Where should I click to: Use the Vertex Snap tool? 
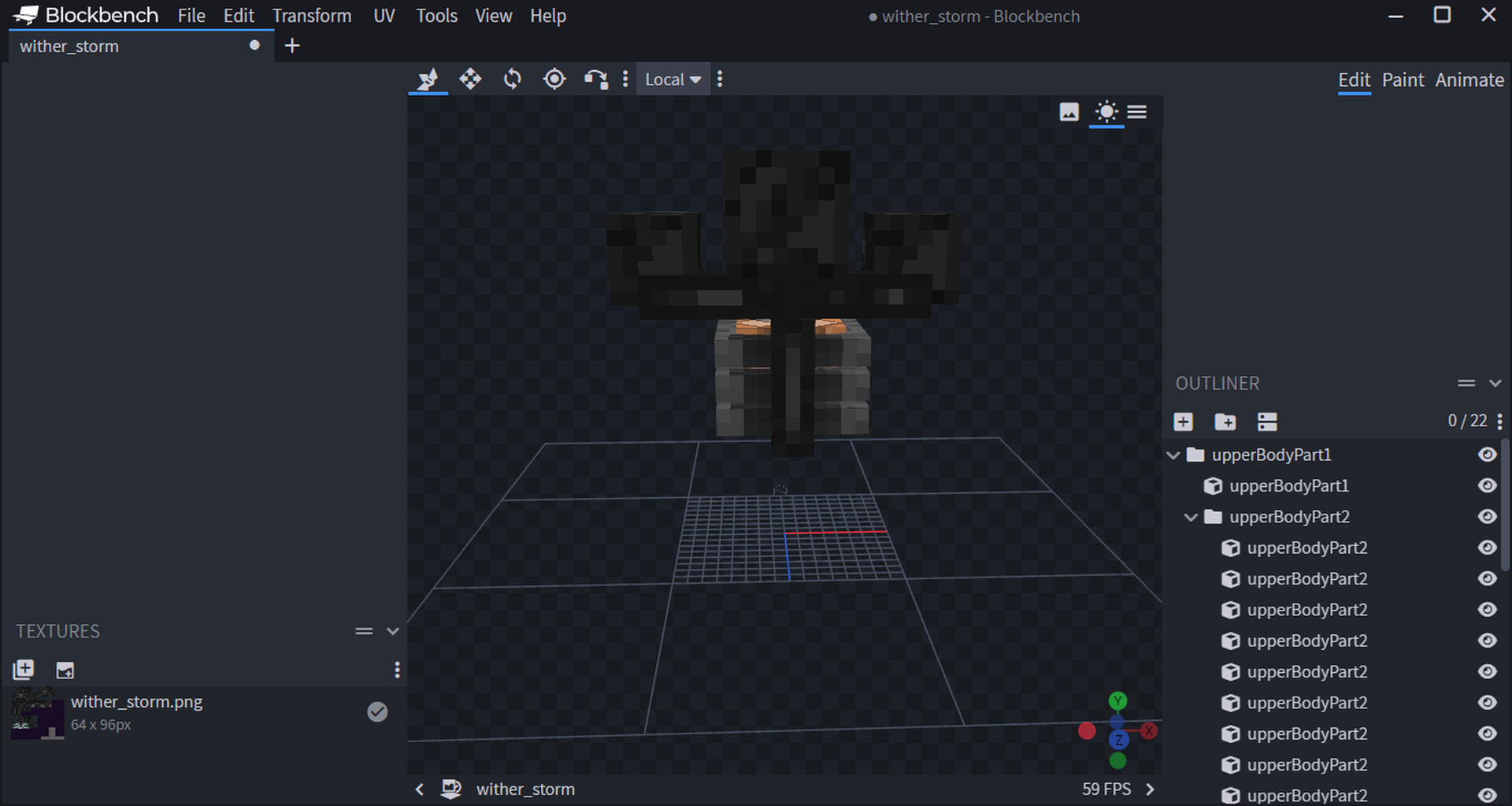[x=596, y=79]
